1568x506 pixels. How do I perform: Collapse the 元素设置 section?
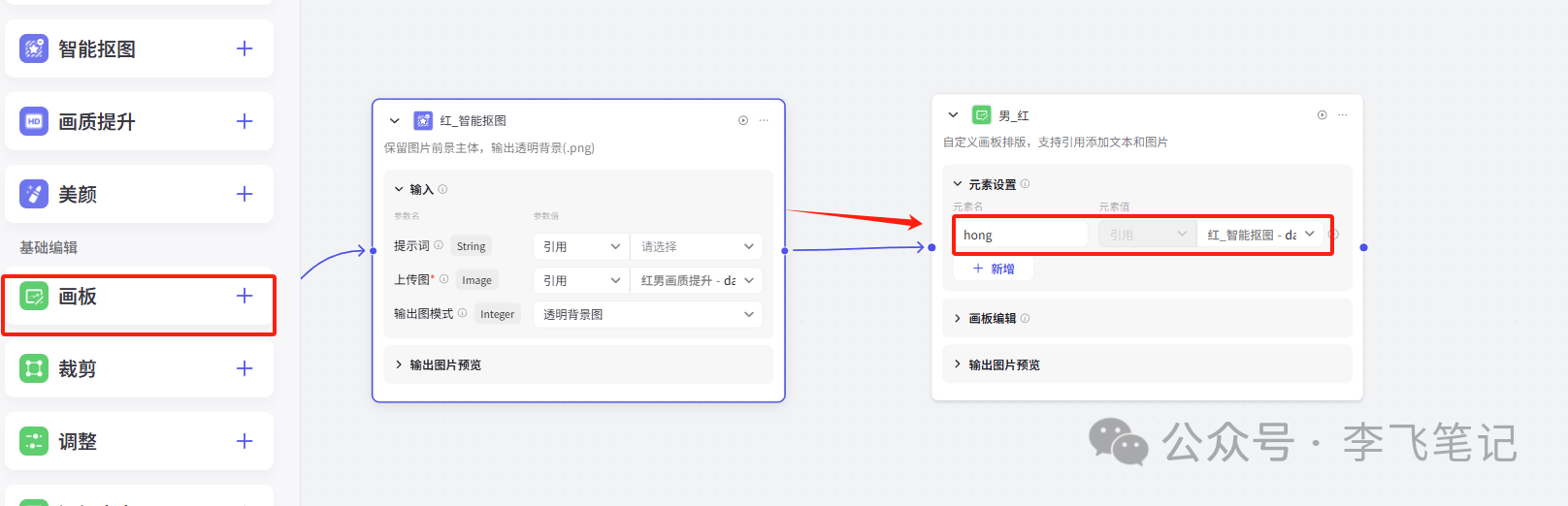point(958,184)
